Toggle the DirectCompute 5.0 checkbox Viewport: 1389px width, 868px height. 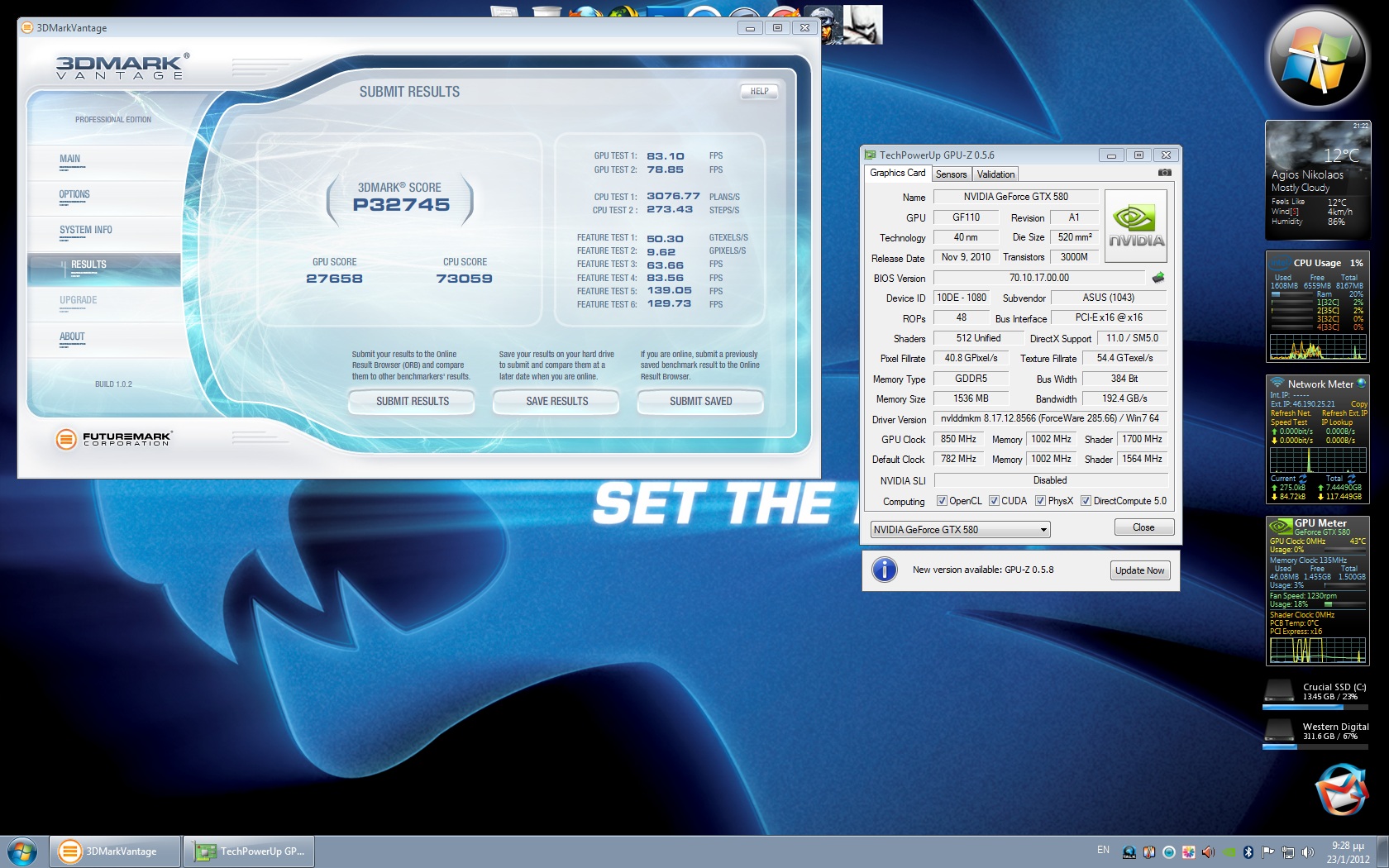[1086, 501]
